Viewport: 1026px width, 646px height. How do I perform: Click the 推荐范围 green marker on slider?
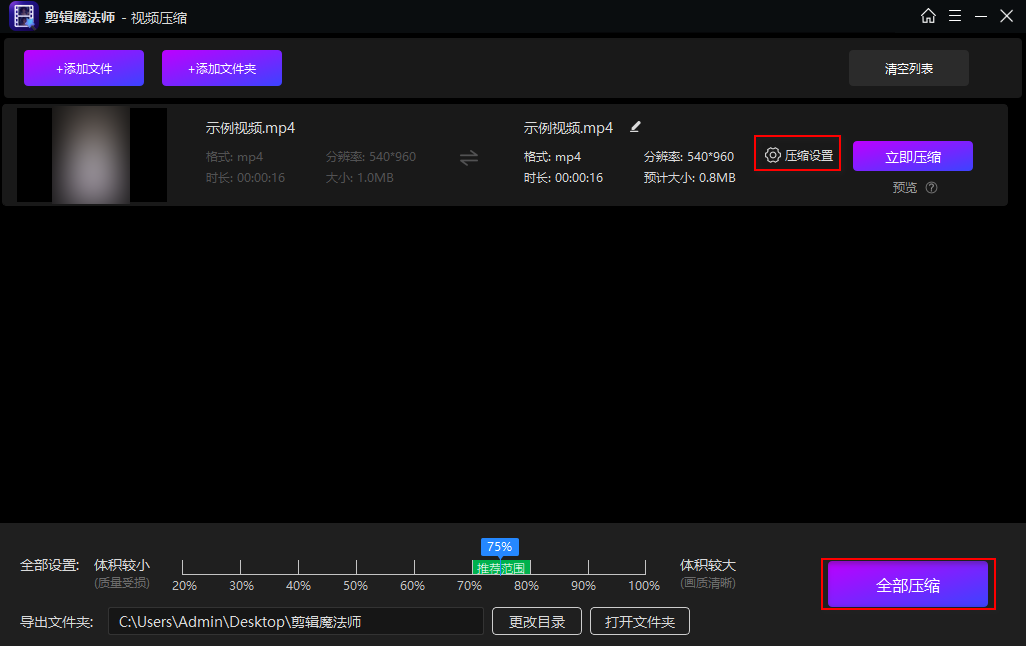pos(501,567)
